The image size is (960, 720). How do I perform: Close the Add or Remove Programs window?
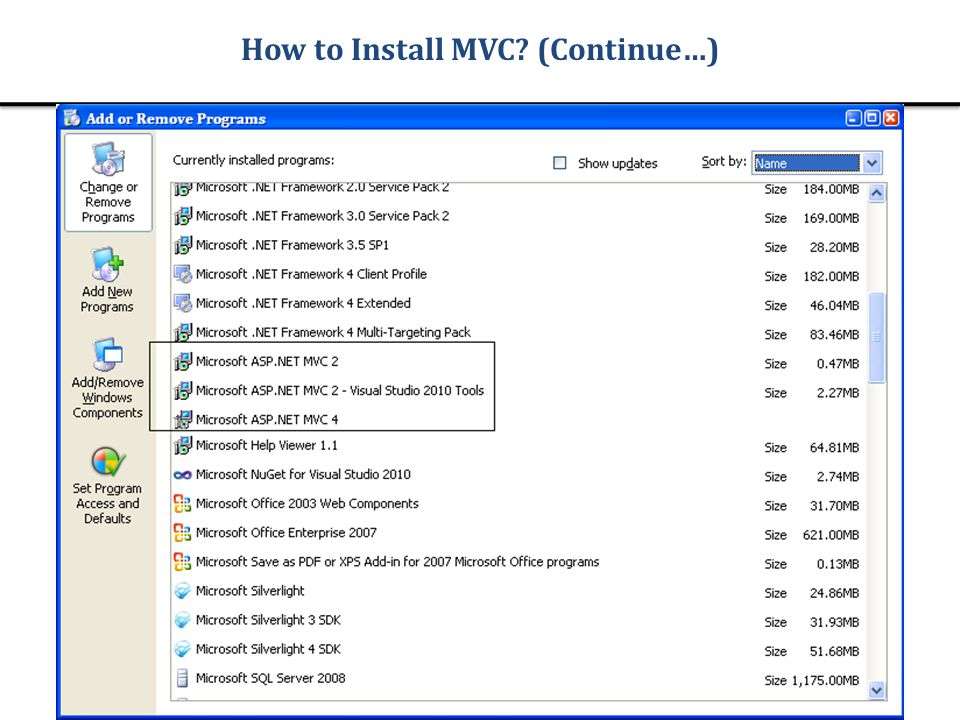click(x=891, y=118)
